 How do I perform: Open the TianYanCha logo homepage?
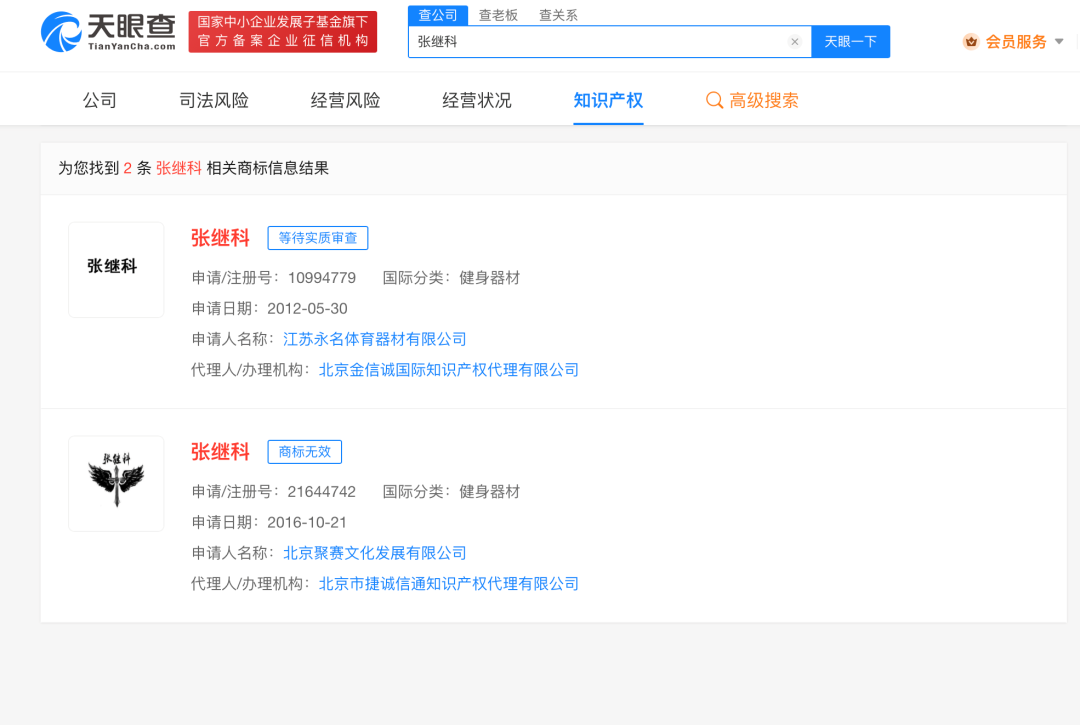108,32
